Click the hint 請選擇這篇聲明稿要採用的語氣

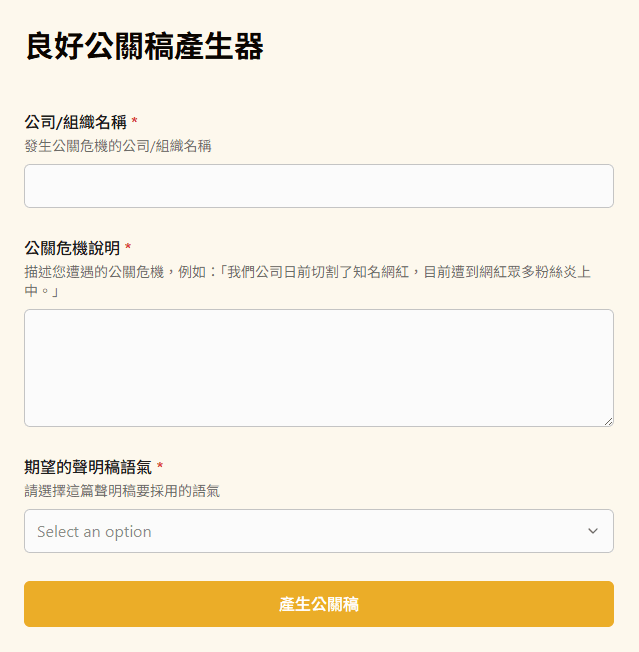click(x=122, y=491)
